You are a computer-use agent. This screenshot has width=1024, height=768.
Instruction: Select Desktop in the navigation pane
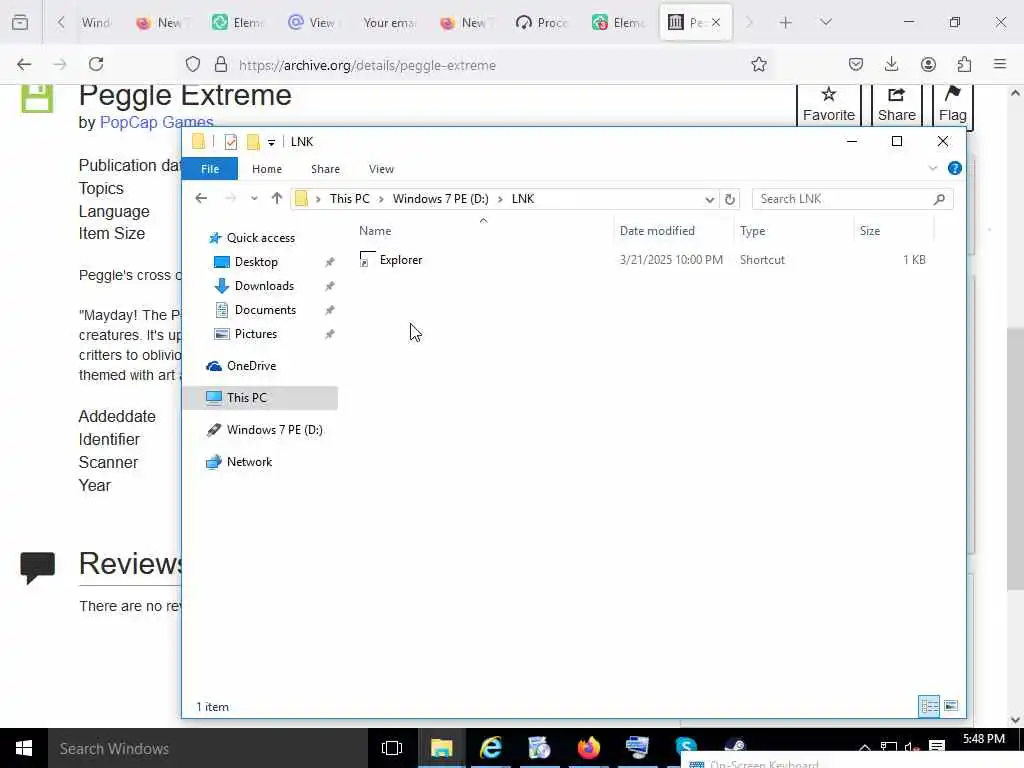click(x=255, y=262)
